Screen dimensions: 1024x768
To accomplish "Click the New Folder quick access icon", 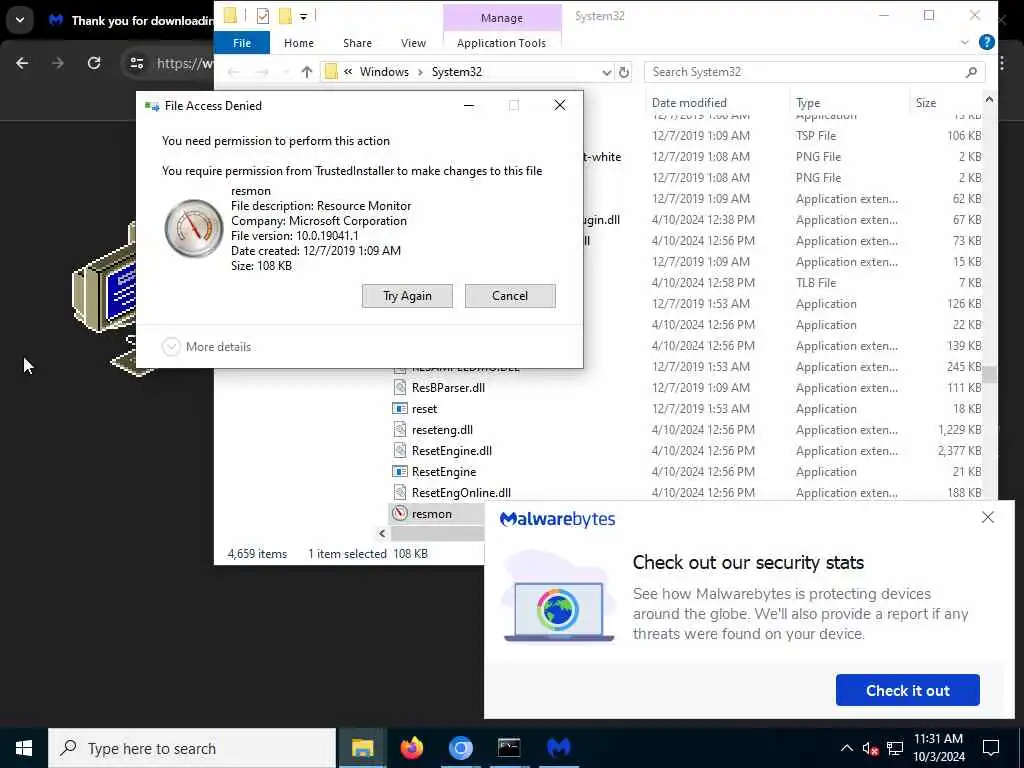I will point(285,16).
